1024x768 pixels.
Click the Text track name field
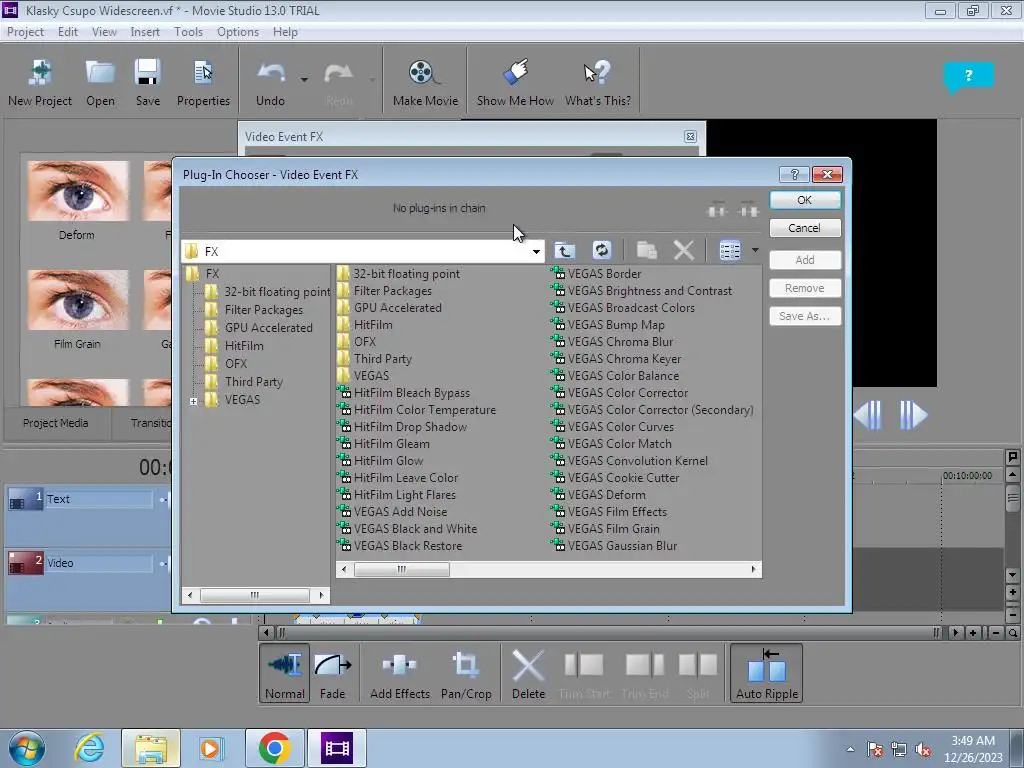tap(99, 500)
